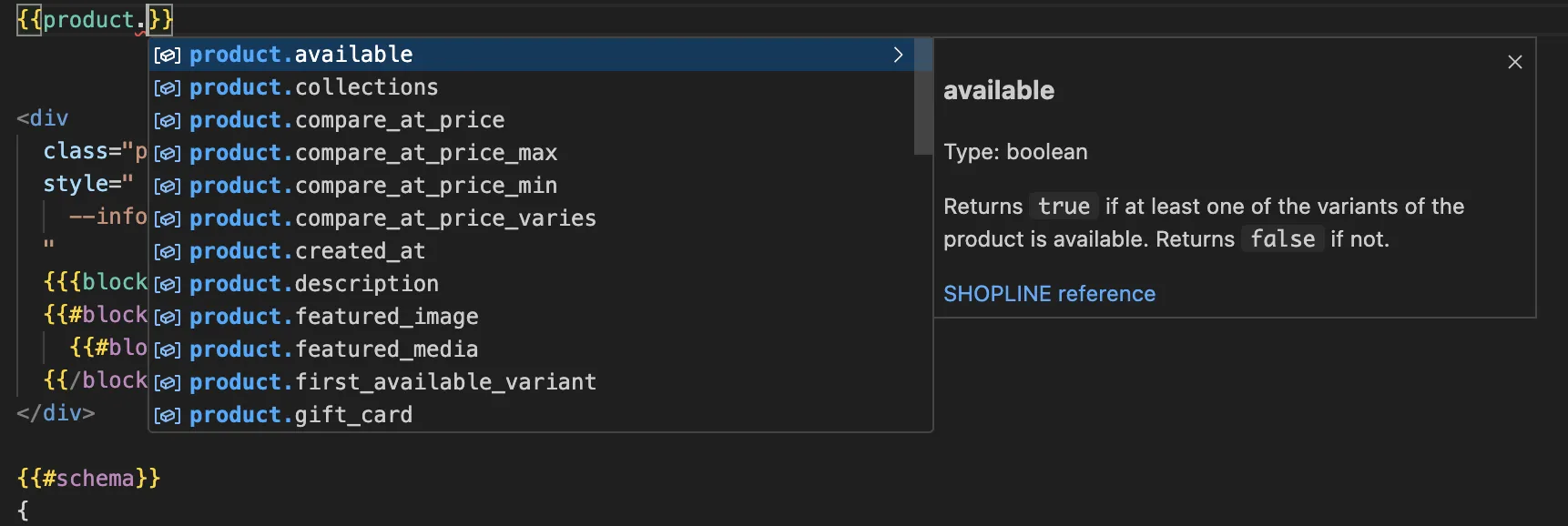1568x526 pixels.
Task: Click the {{#schema}} tag line
Action: tap(89, 479)
